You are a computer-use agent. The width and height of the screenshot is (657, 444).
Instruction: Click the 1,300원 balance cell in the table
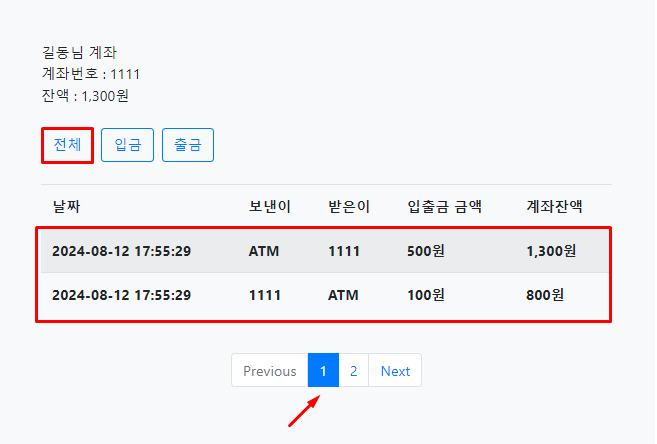(x=551, y=251)
